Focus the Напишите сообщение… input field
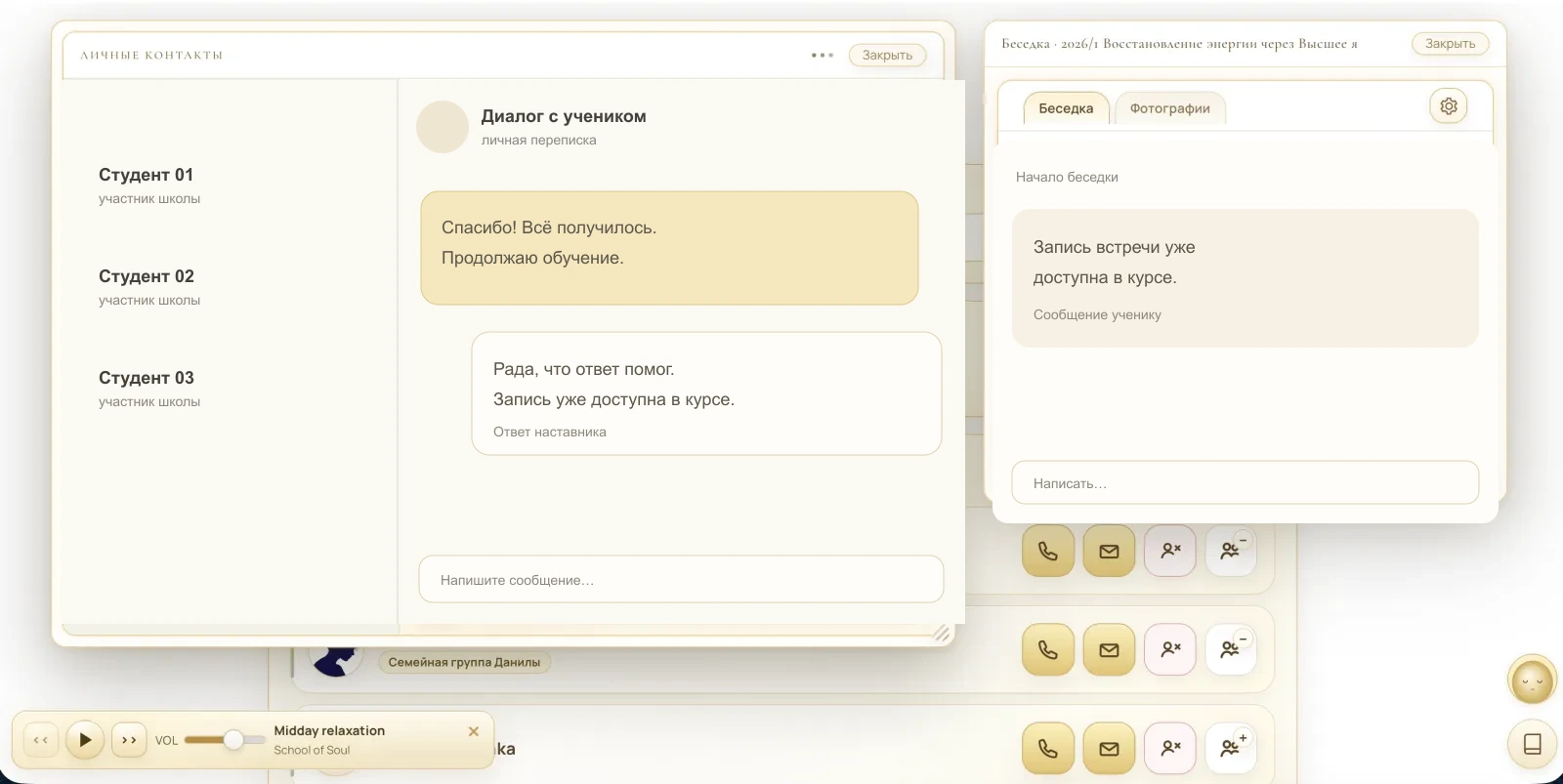The width and height of the screenshot is (1563, 784). coord(681,580)
